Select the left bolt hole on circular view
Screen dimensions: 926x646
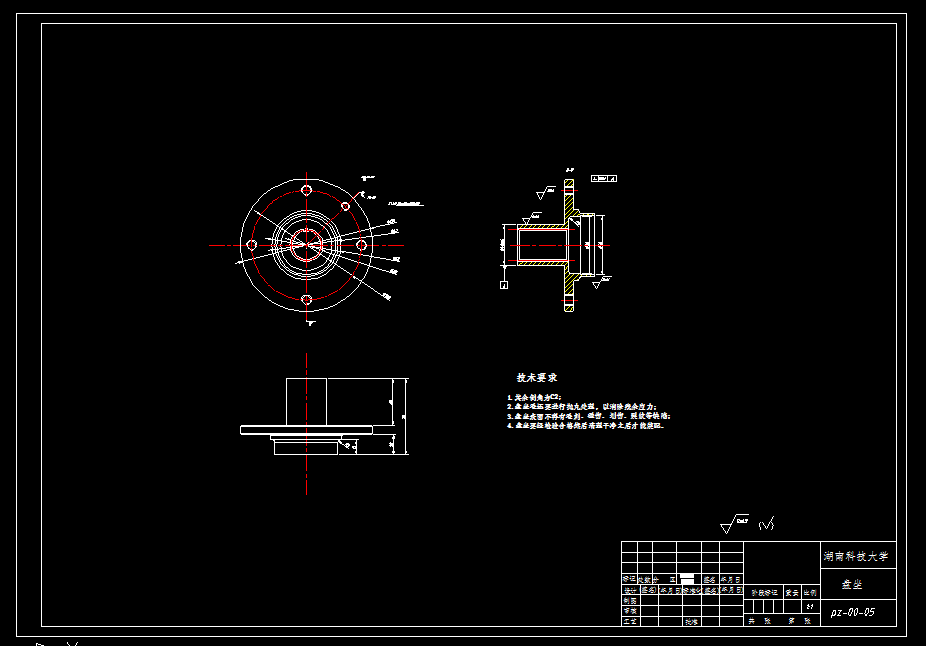point(252,244)
